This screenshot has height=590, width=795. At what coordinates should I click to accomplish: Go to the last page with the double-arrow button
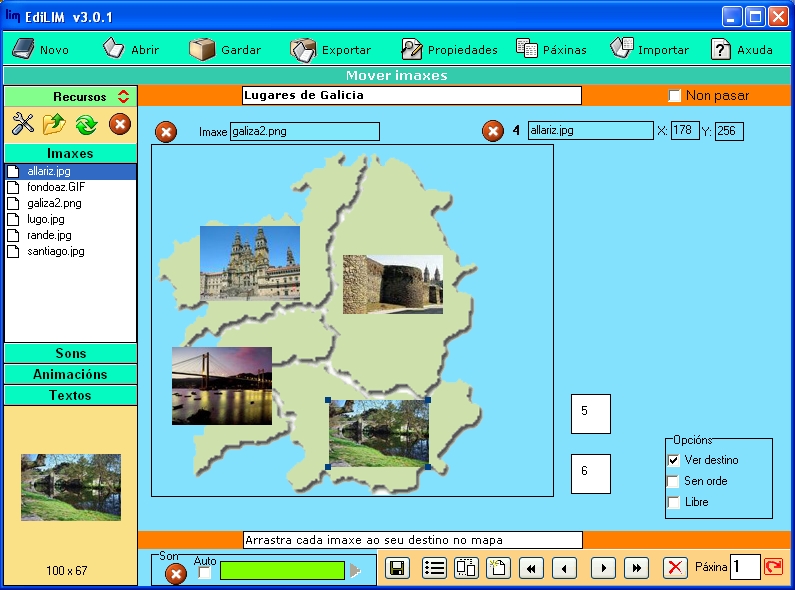[636, 568]
